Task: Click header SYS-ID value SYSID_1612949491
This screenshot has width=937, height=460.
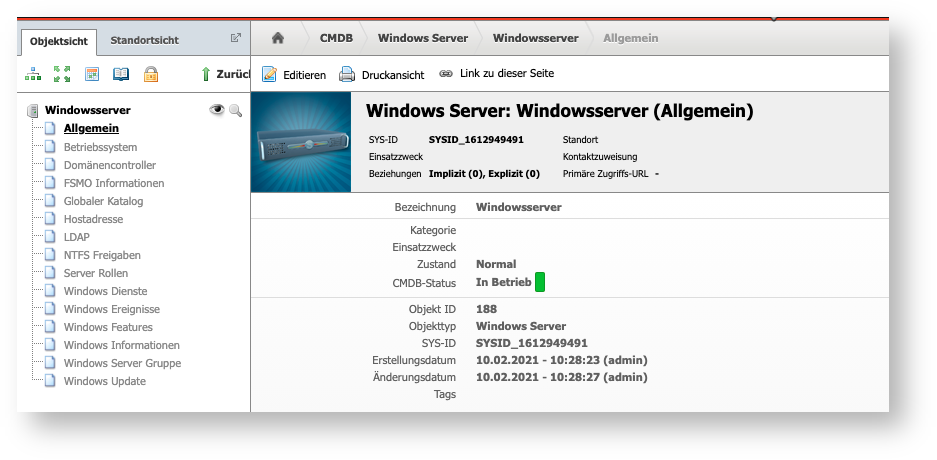Action: click(476, 140)
